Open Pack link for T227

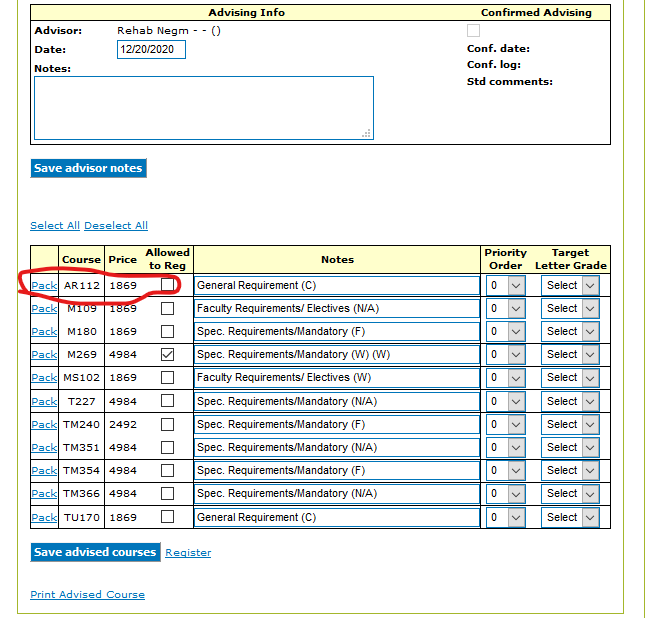[x=44, y=402]
